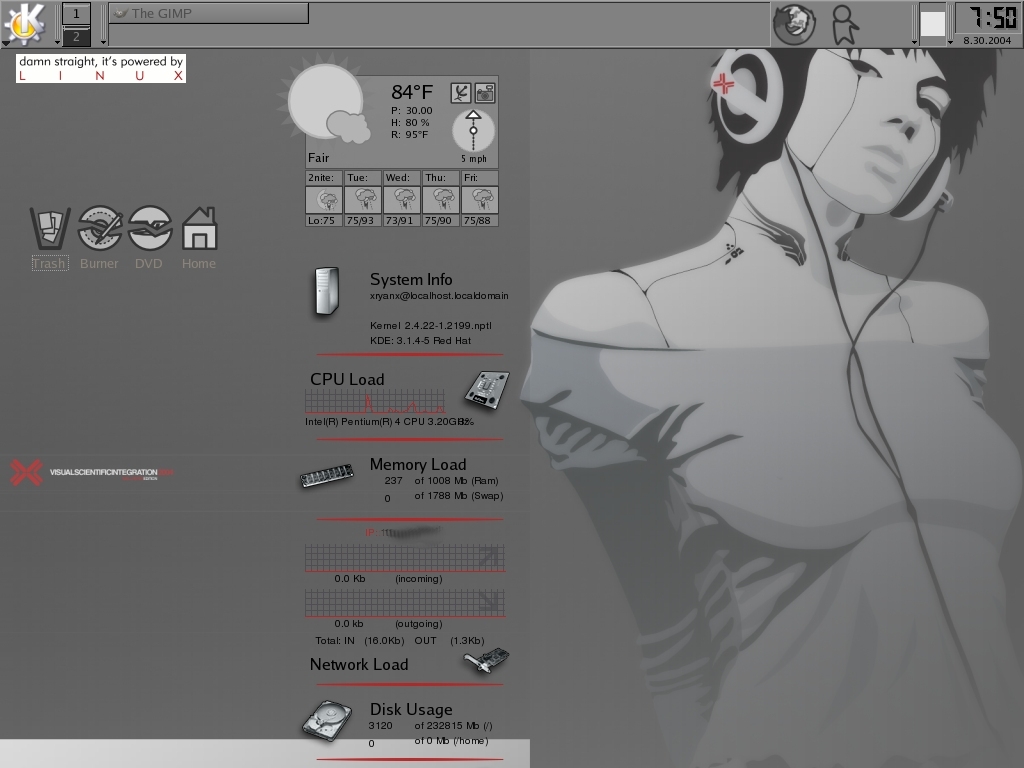Click the panel handle arrow left of the clock
Image resolution: width=1024 pixels, height=768 pixels.
click(x=950, y=42)
